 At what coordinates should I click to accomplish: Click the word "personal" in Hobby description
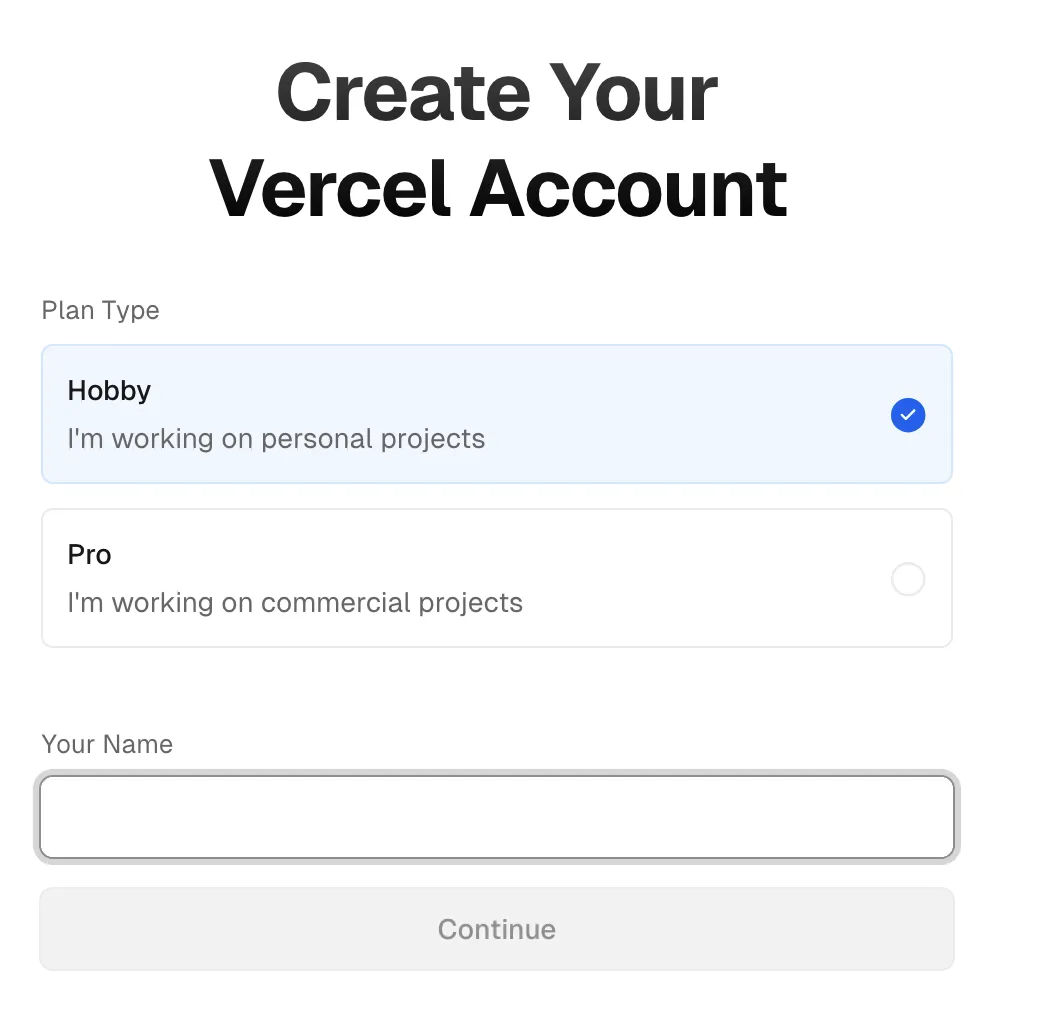tap(320, 439)
